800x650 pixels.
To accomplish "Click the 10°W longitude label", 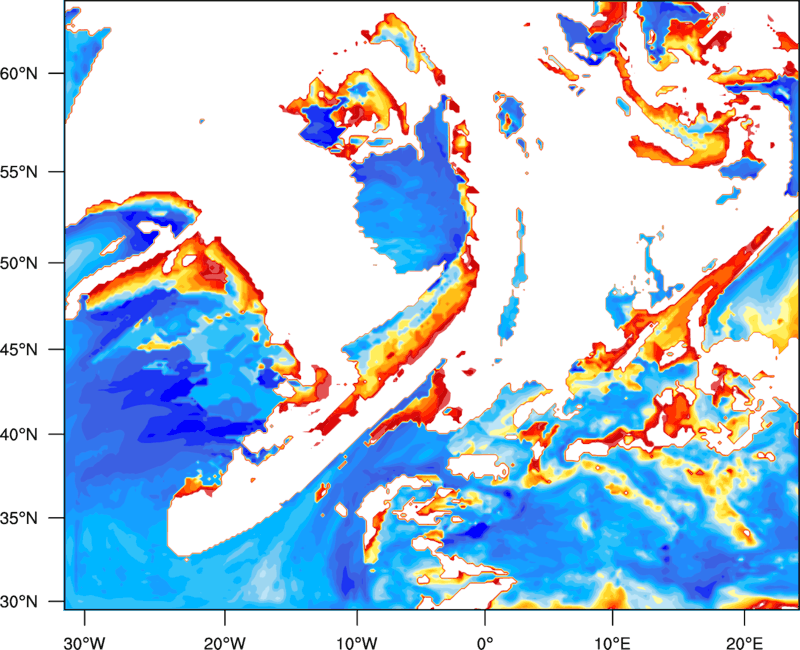I will 357,643.
